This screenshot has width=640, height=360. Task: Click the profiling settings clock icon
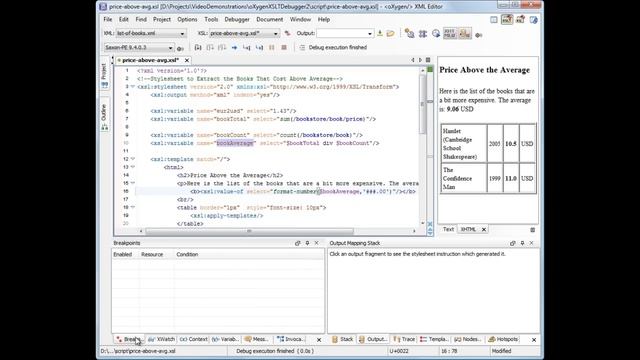coord(436,34)
